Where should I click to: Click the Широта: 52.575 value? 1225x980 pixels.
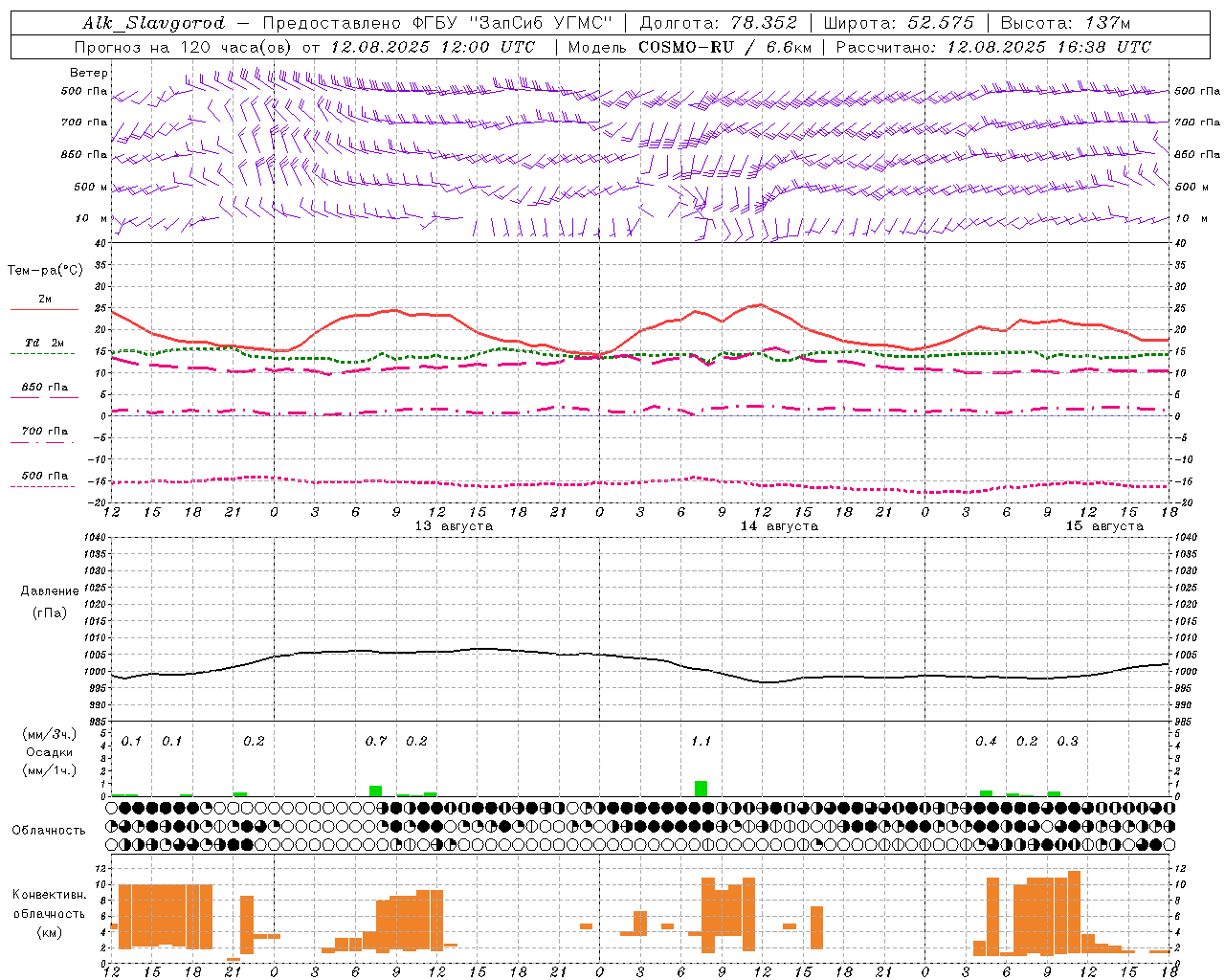click(899, 23)
